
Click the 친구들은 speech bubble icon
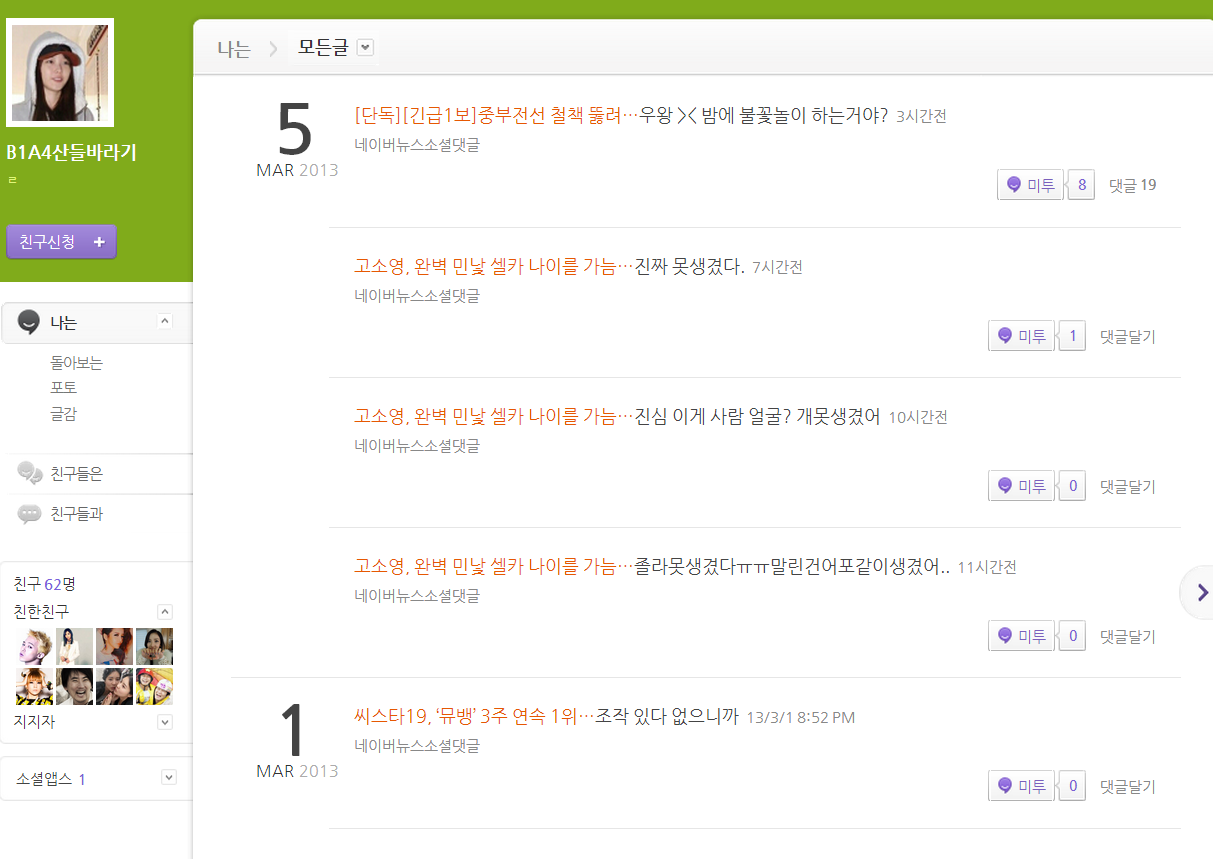[x=30, y=474]
